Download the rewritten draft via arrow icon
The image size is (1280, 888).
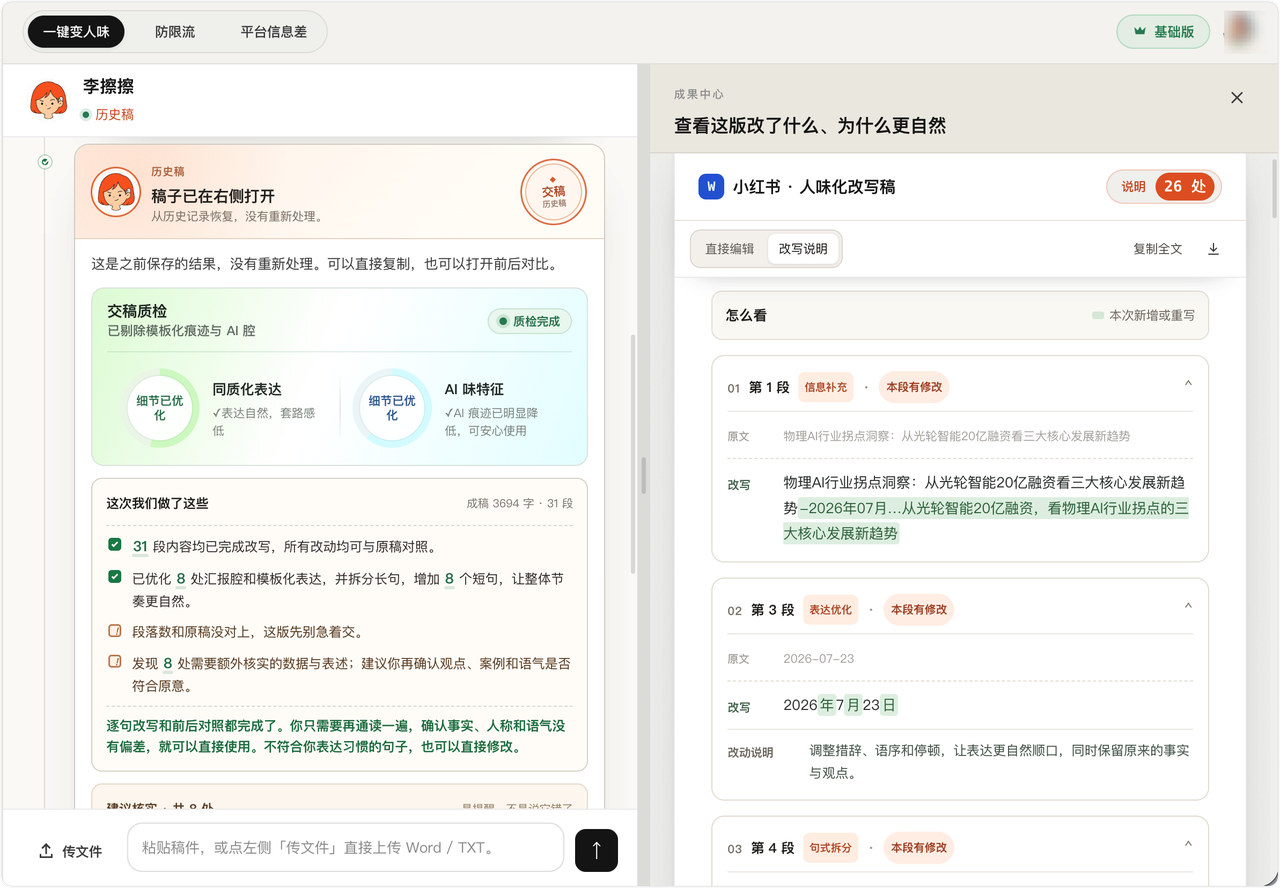pos(1213,249)
